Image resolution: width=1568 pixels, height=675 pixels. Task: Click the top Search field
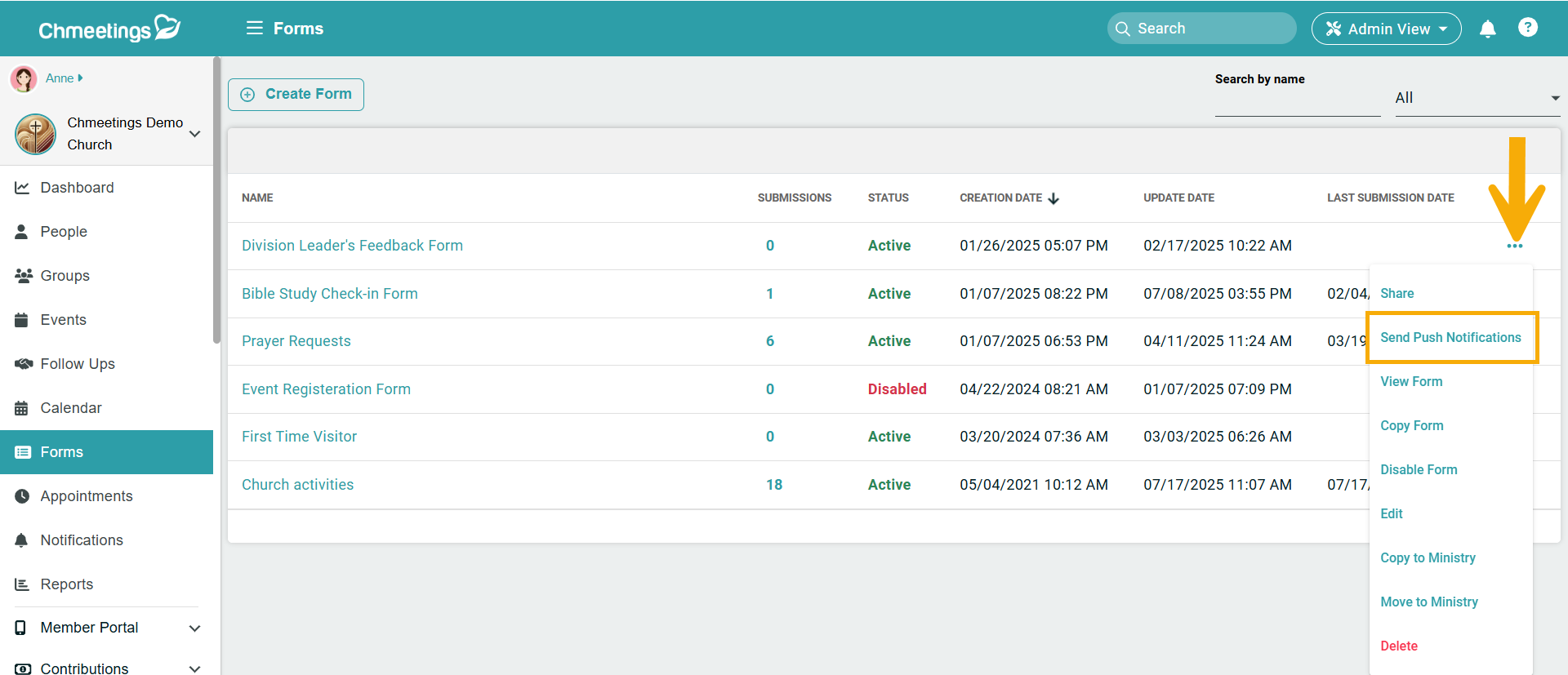click(1201, 29)
